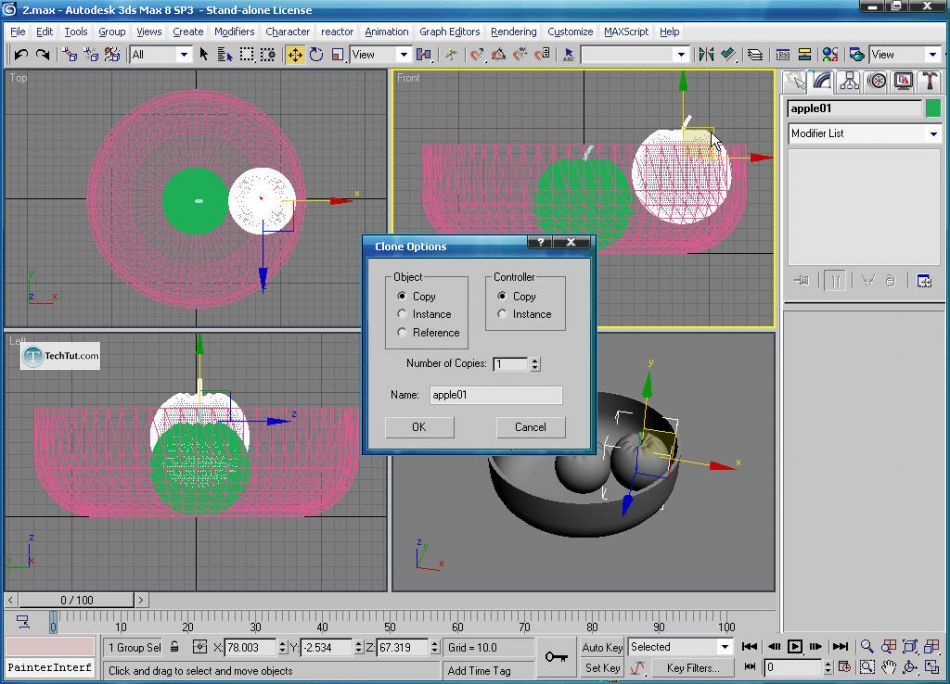The height and width of the screenshot is (684, 950).
Task: Switch to the Hierarchy command panel tab
Action: pyautogui.click(x=849, y=81)
